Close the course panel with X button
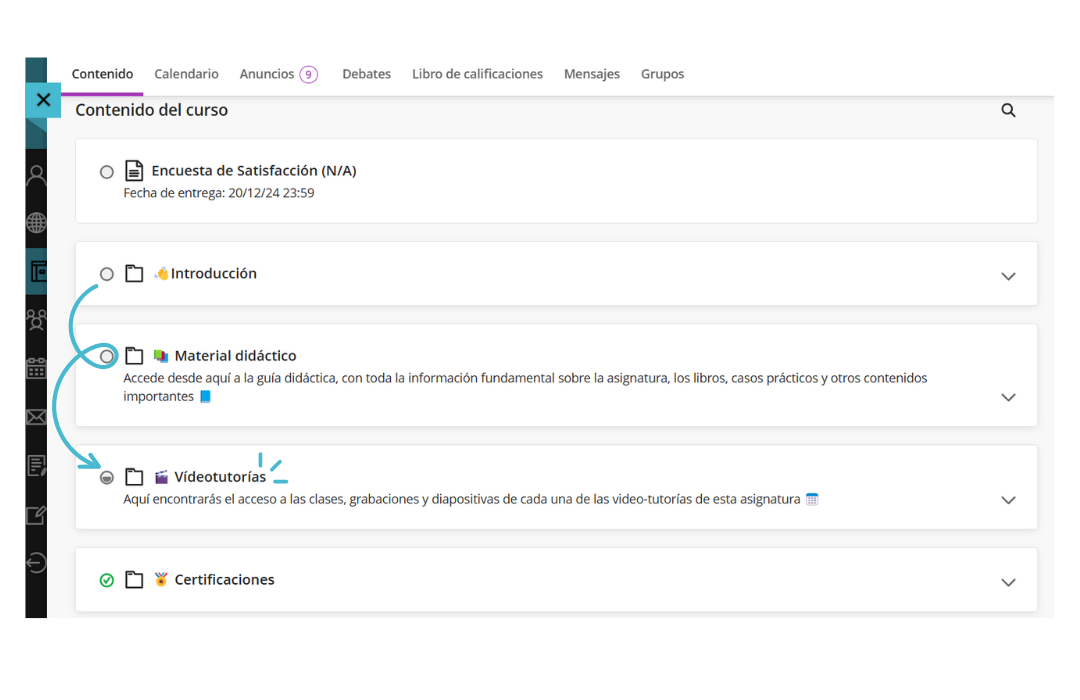 [43, 100]
